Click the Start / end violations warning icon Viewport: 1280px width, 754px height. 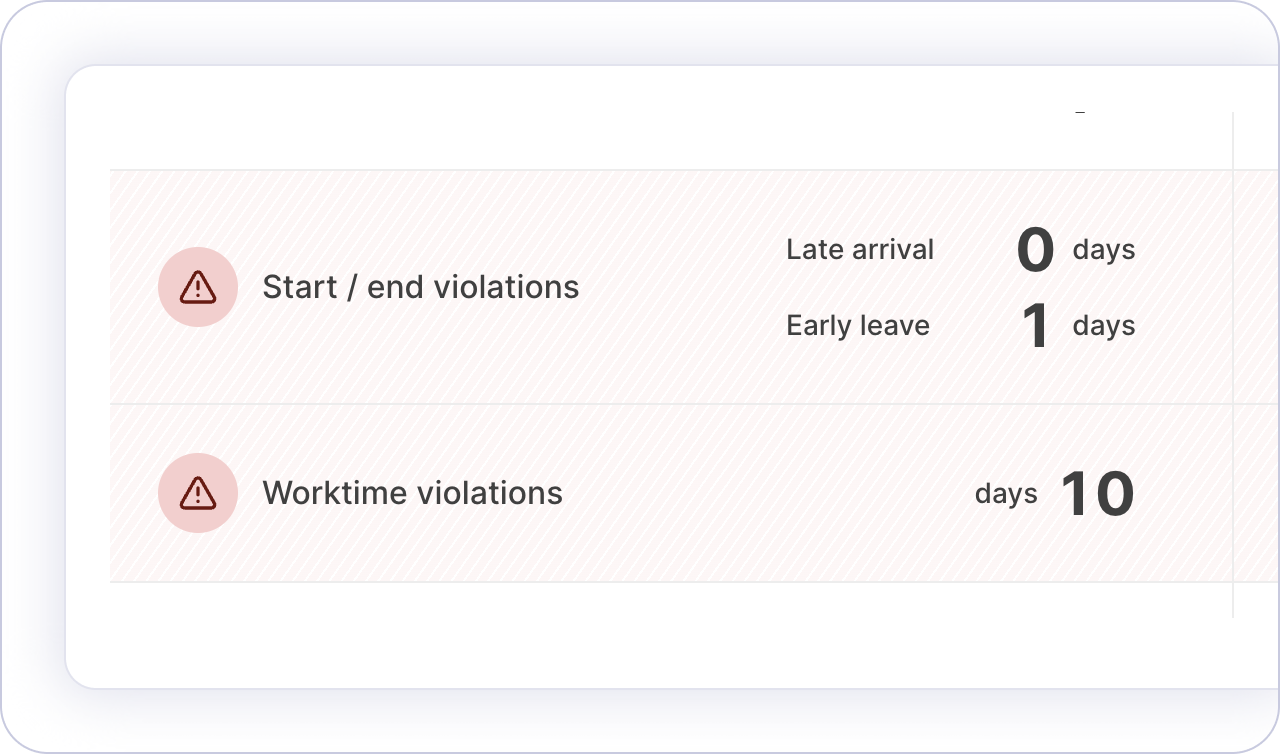tap(198, 287)
